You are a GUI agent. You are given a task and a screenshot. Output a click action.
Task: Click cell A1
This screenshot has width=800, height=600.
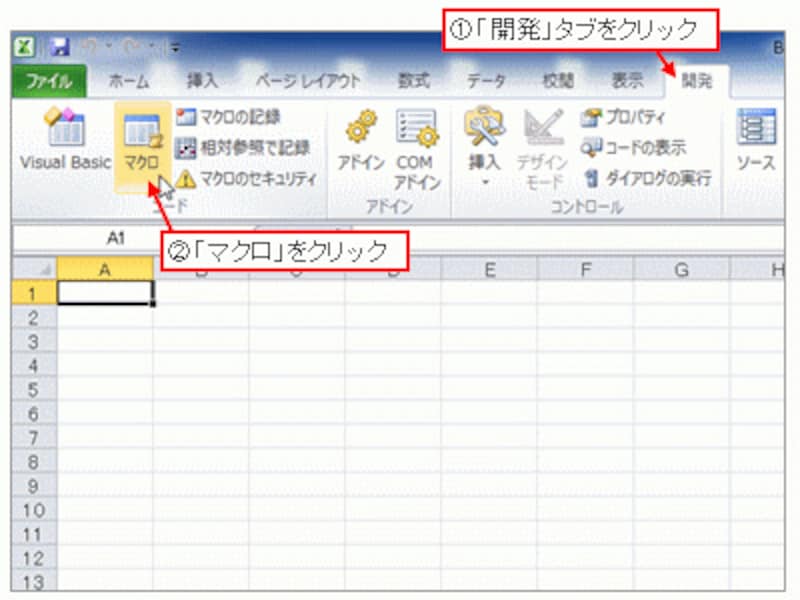point(105,293)
